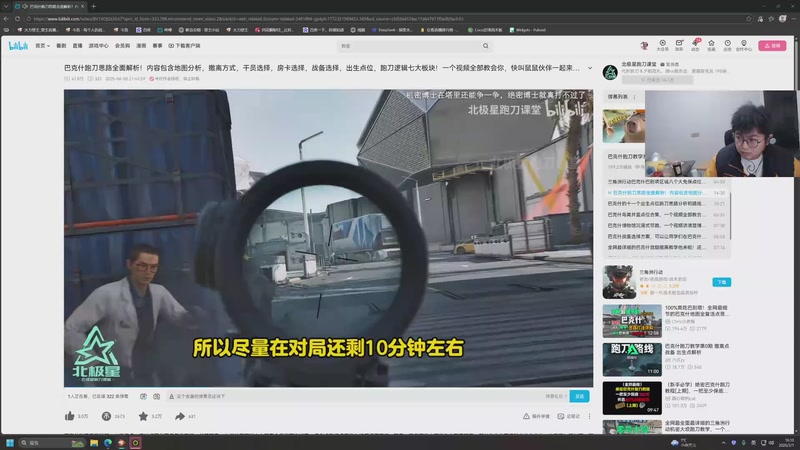800x450 pixels.
Task: Select playlist item 巴克什博物馆沉浸式带跑
Action: (666, 226)
